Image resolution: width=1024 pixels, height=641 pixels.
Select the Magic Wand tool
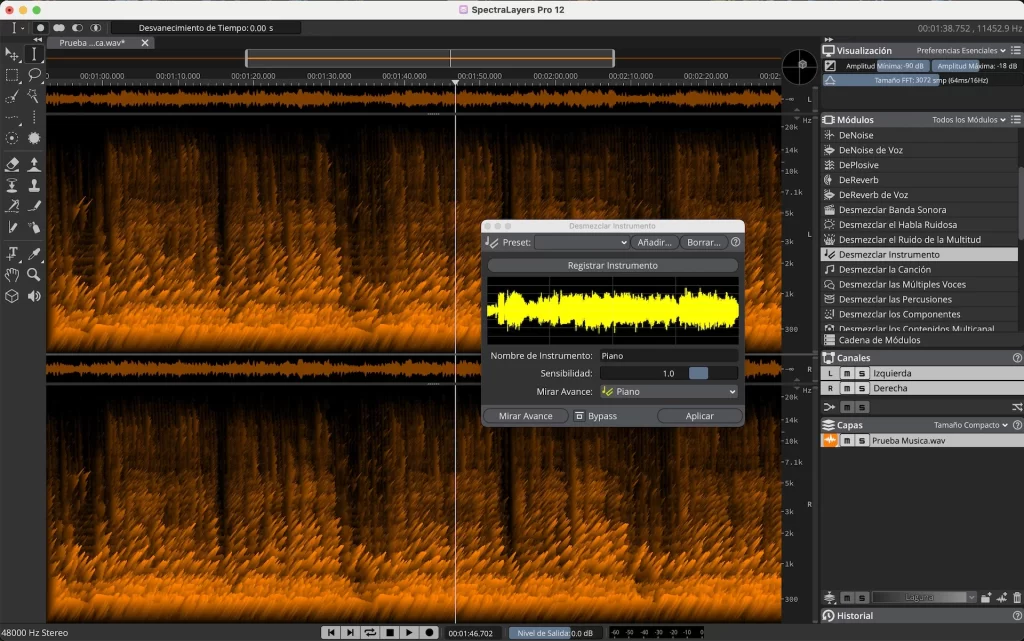click(x=34, y=97)
